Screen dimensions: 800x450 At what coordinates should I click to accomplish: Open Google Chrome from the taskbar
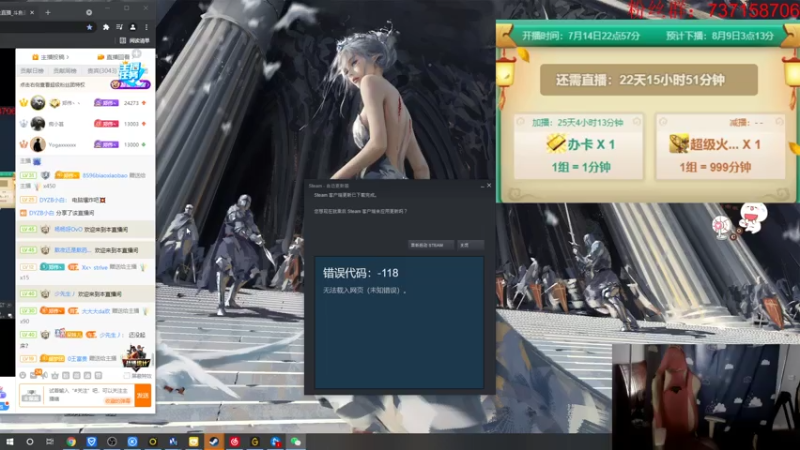[71, 441]
